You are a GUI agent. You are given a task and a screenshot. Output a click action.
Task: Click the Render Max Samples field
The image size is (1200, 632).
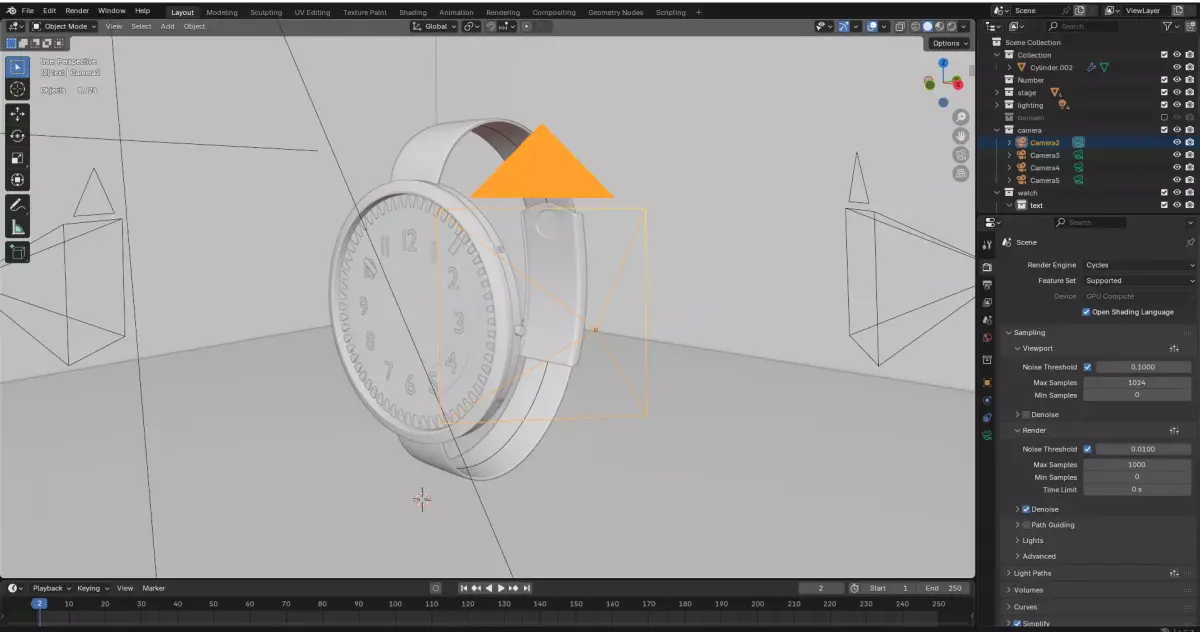(x=1137, y=465)
